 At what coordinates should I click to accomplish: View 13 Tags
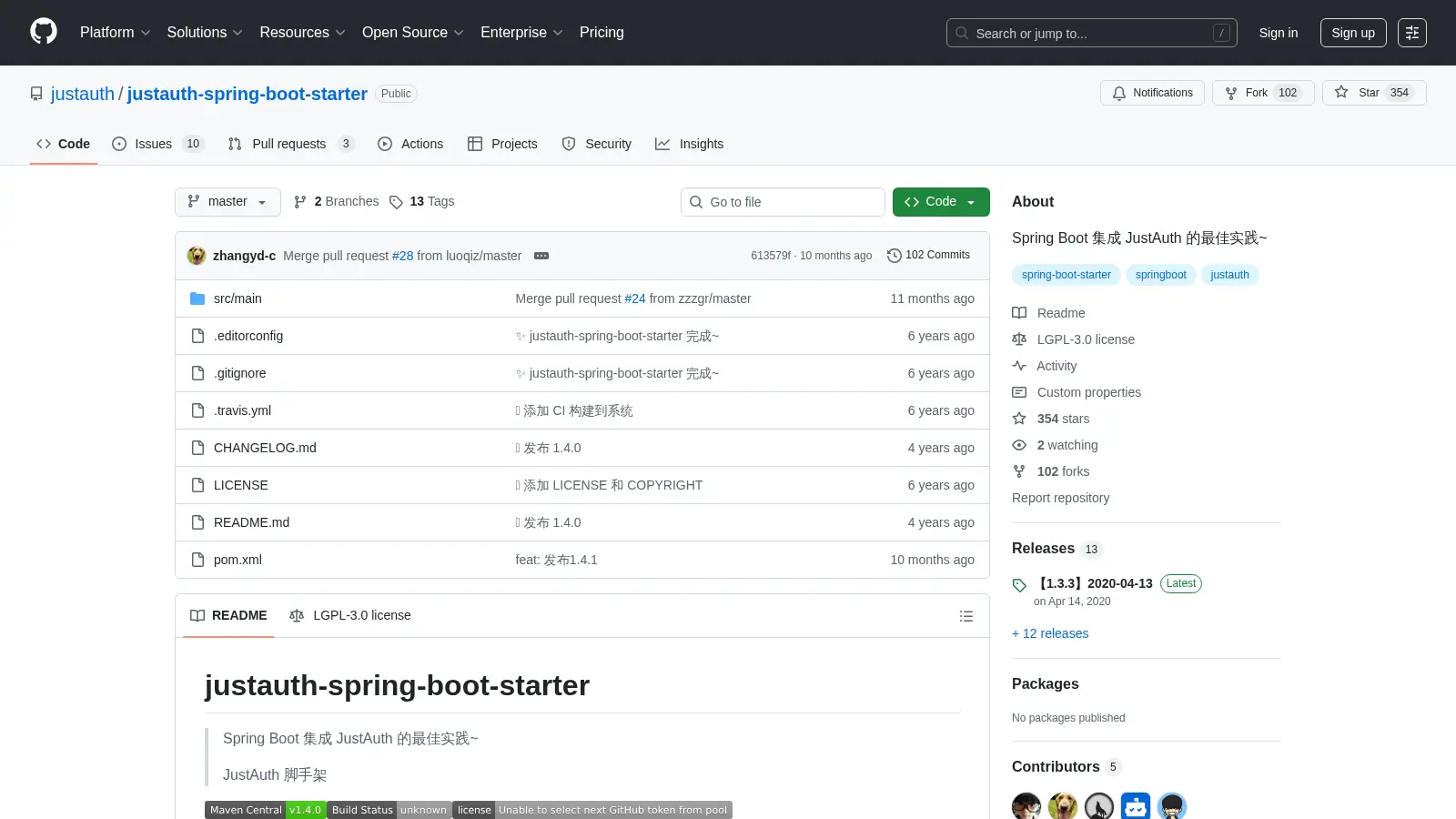(x=421, y=202)
